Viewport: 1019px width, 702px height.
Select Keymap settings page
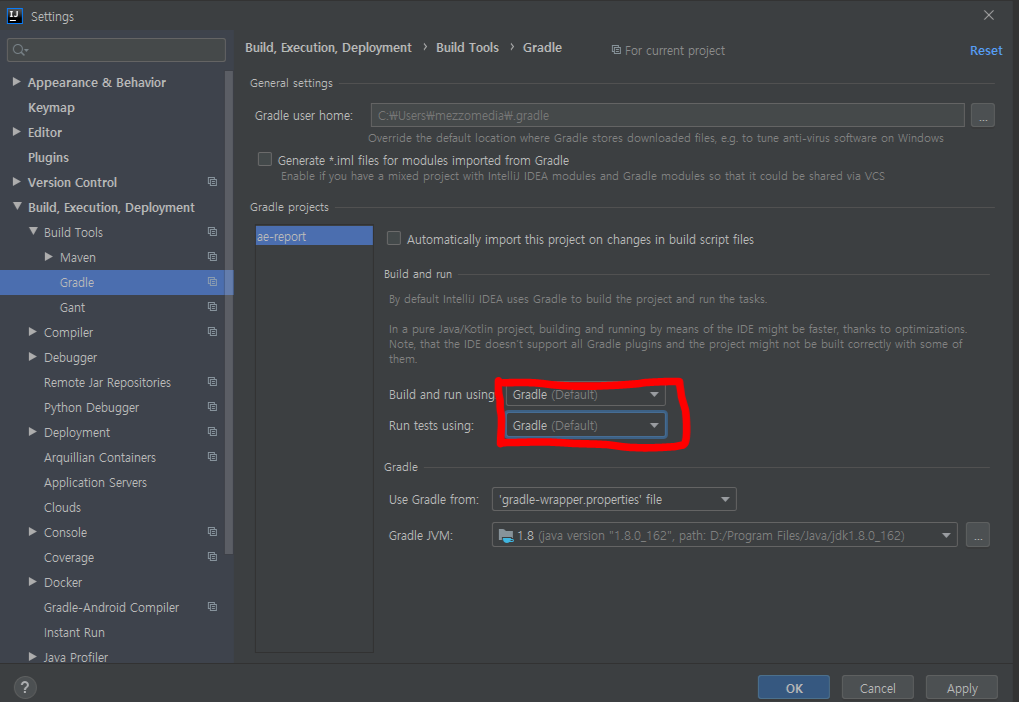pyautogui.click(x=51, y=107)
